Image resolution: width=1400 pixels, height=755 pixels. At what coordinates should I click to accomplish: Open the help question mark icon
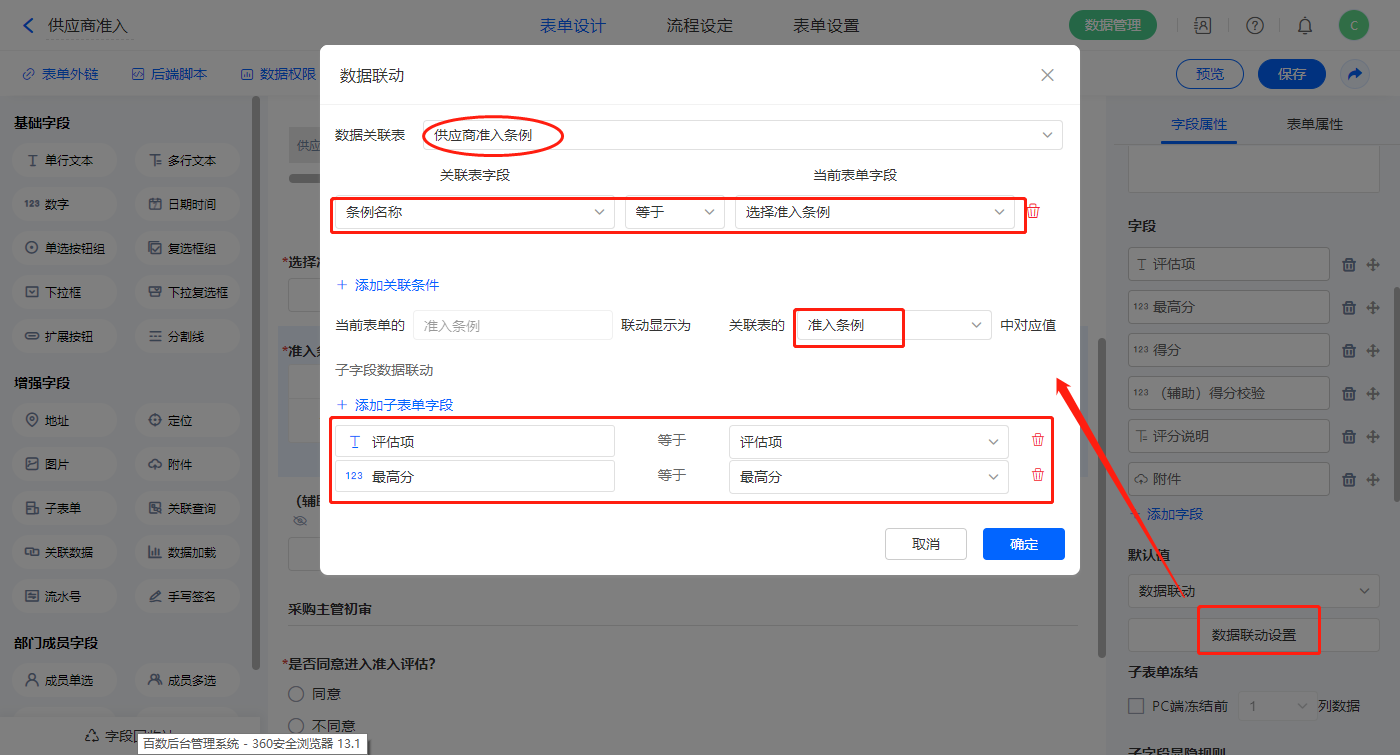coord(1255,26)
